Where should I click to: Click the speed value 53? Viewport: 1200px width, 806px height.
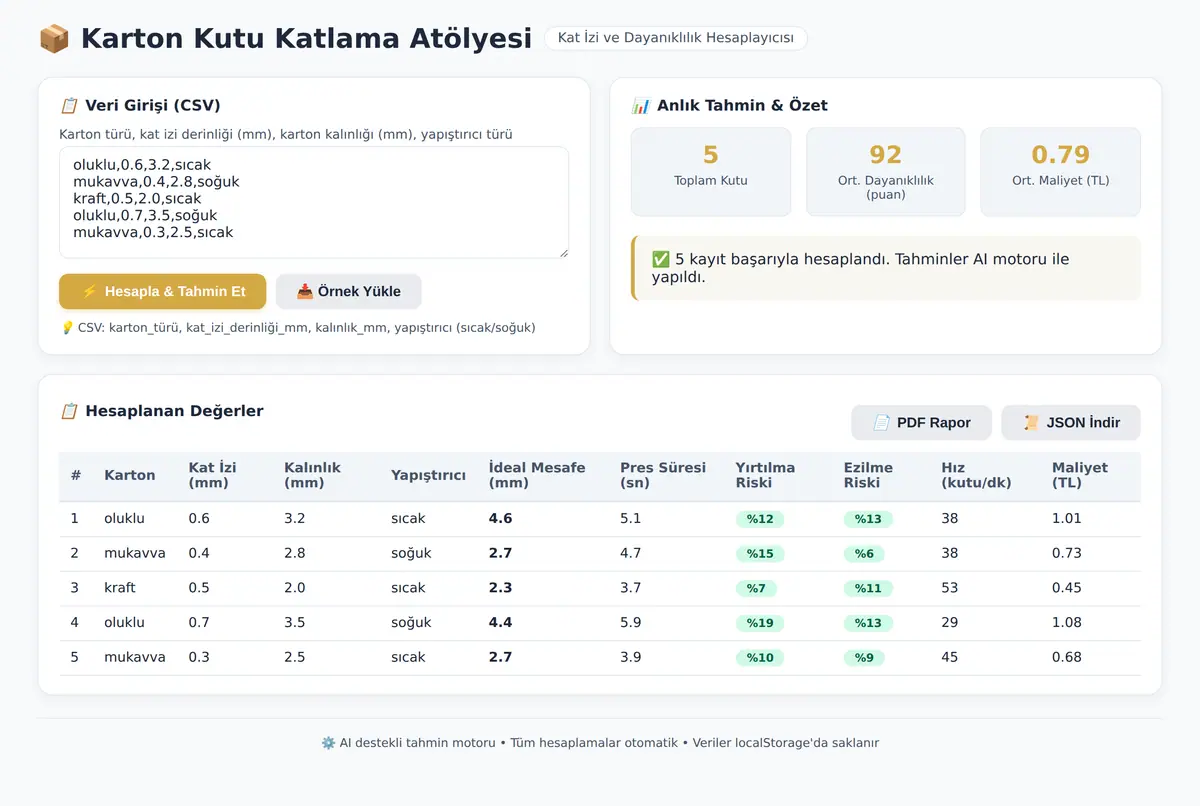[950, 588]
